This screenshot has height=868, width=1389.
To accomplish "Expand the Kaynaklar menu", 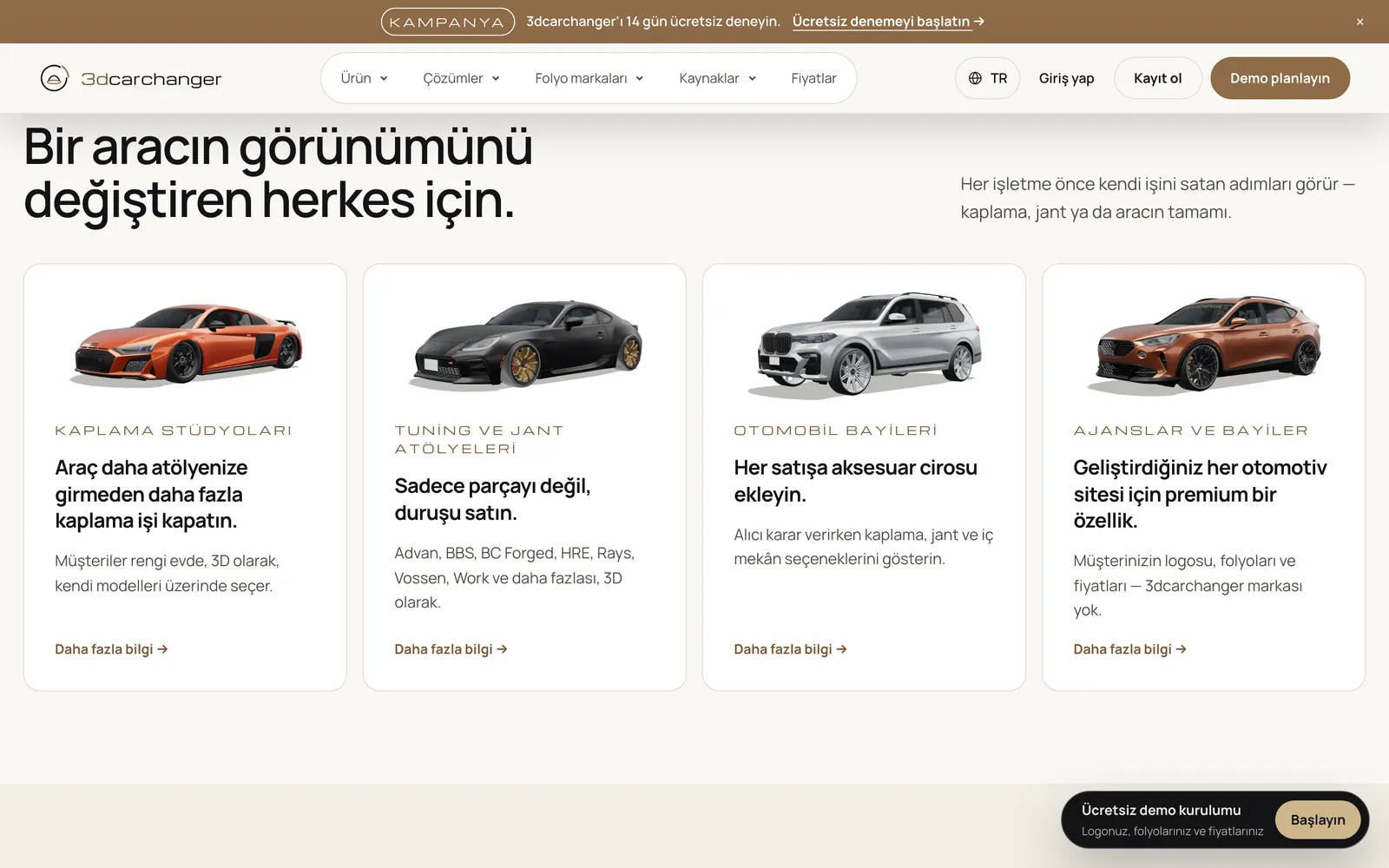I will [717, 78].
